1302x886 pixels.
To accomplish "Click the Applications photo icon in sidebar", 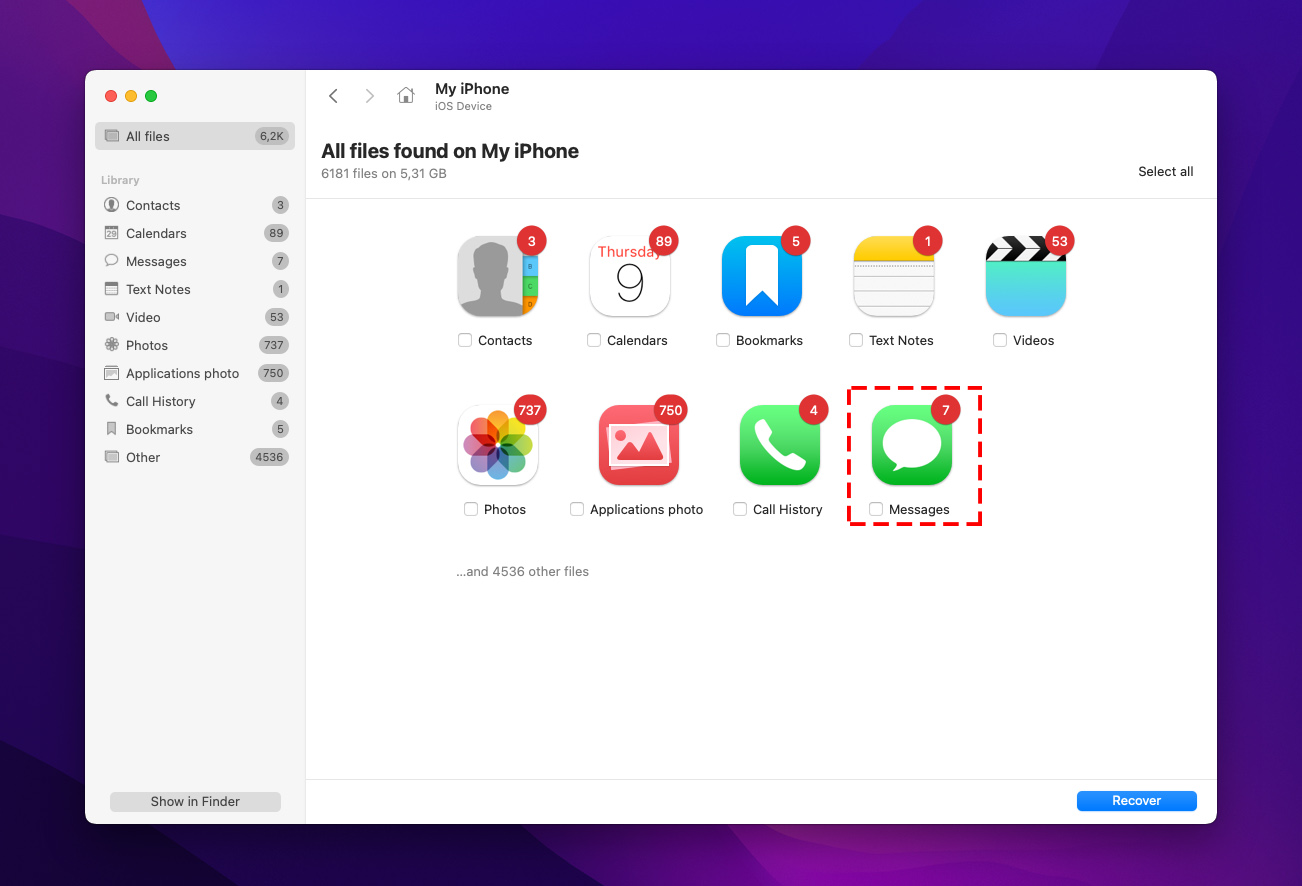I will tap(111, 373).
